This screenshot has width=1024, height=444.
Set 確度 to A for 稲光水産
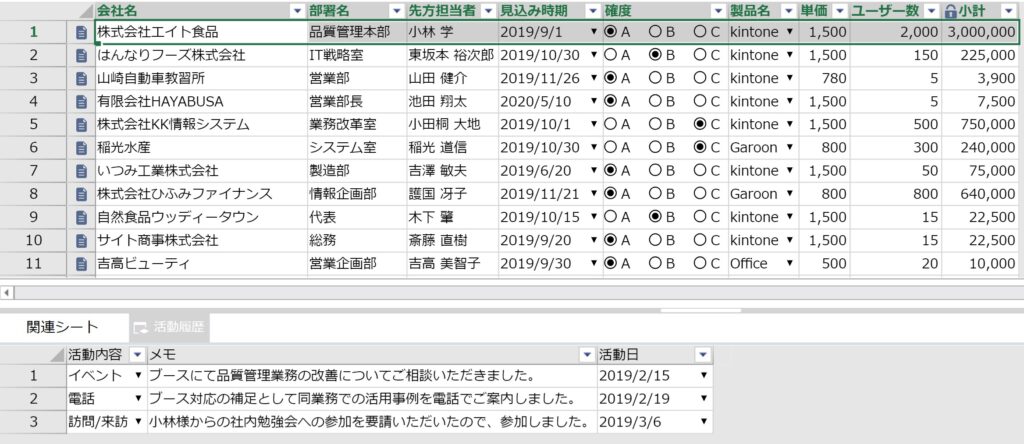click(x=610, y=147)
